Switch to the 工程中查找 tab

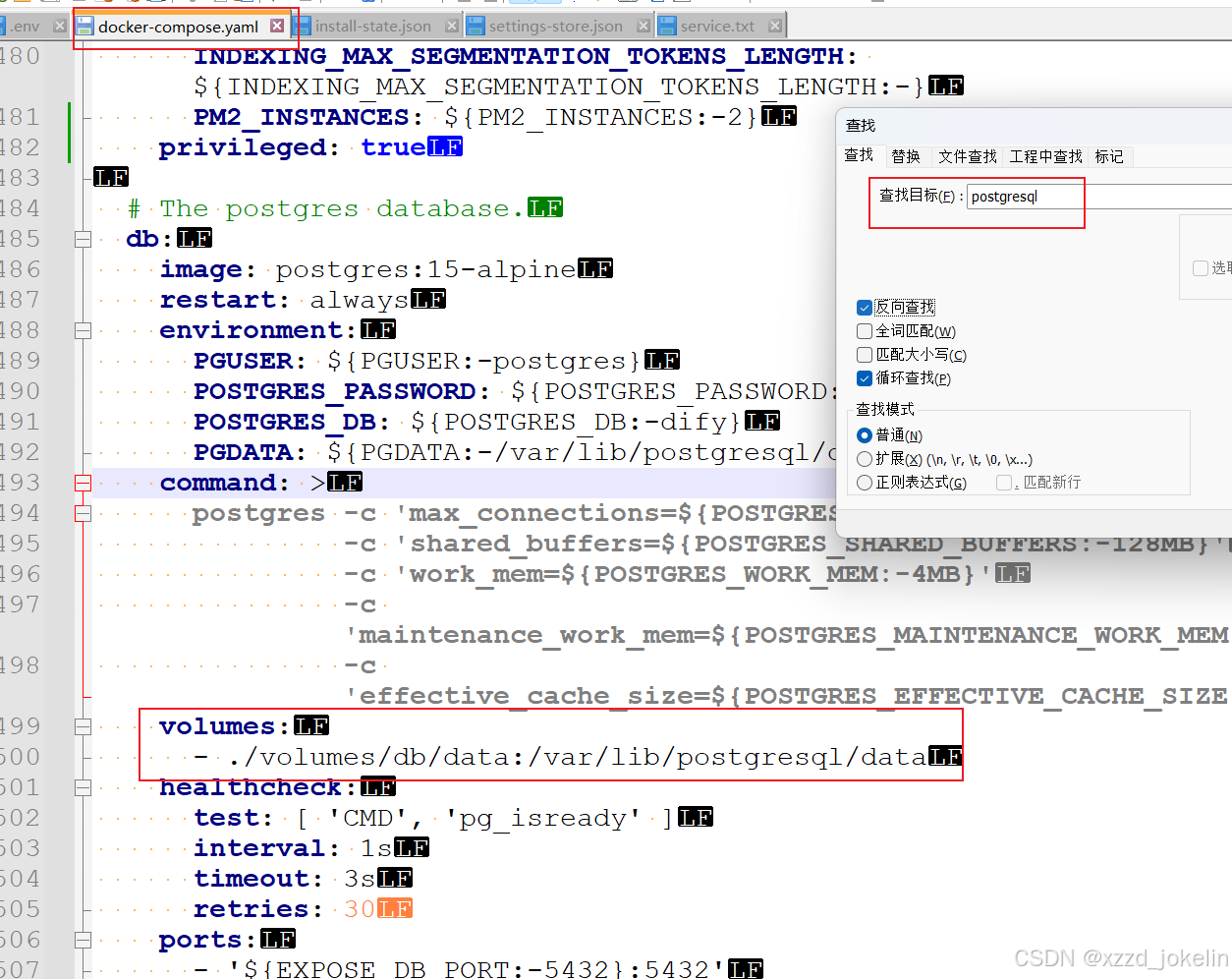tap(1045, 156)
